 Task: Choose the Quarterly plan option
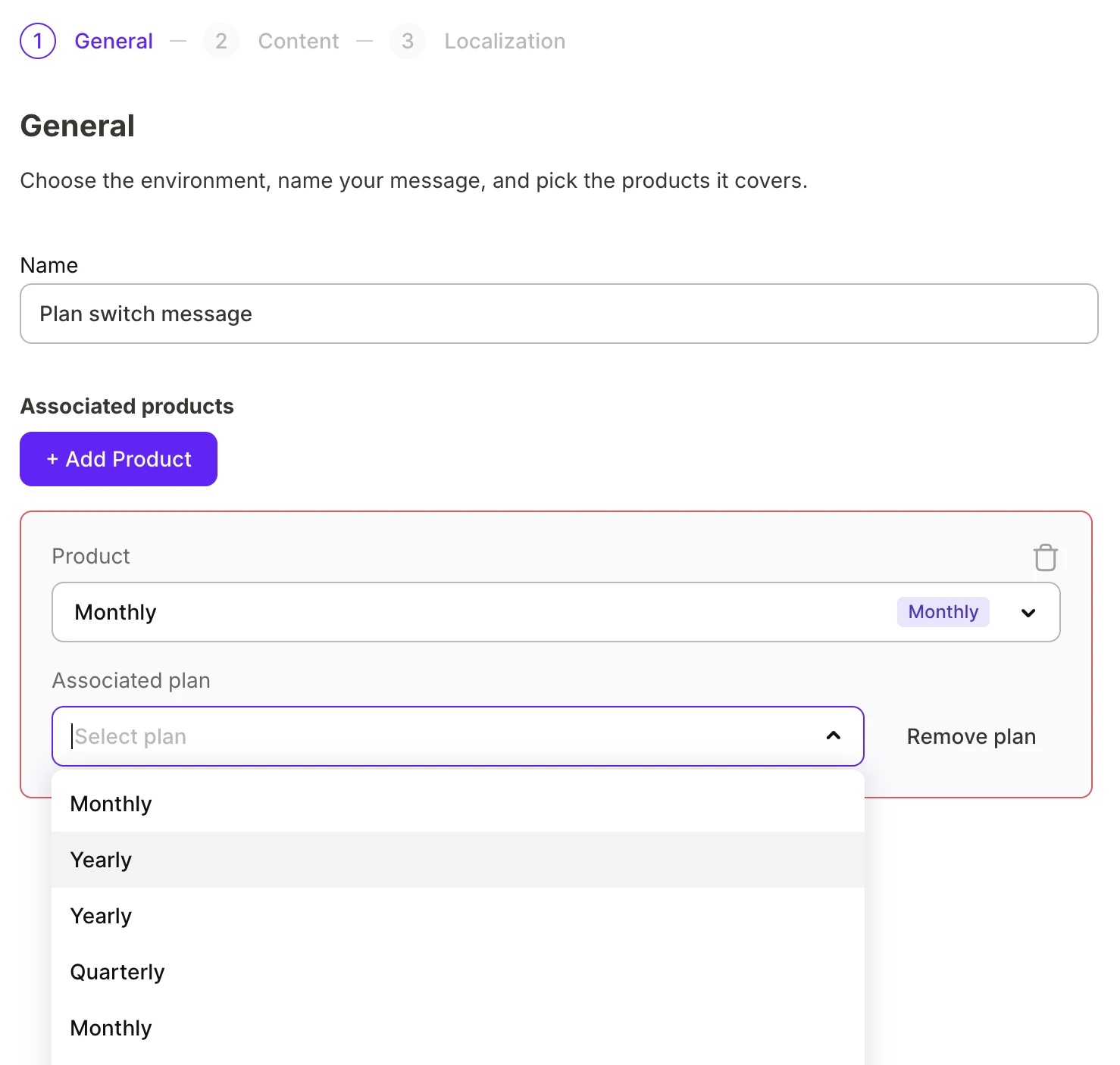(x=458, y=972)
